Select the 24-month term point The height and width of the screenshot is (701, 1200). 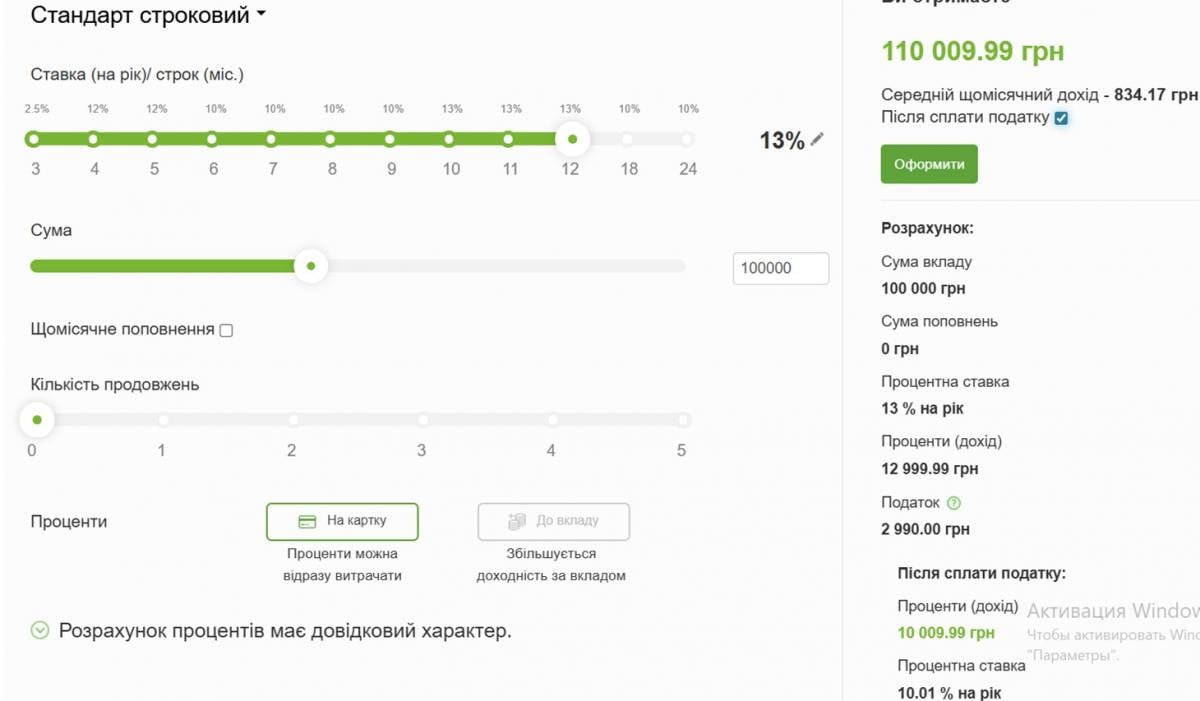coord(687,139)
